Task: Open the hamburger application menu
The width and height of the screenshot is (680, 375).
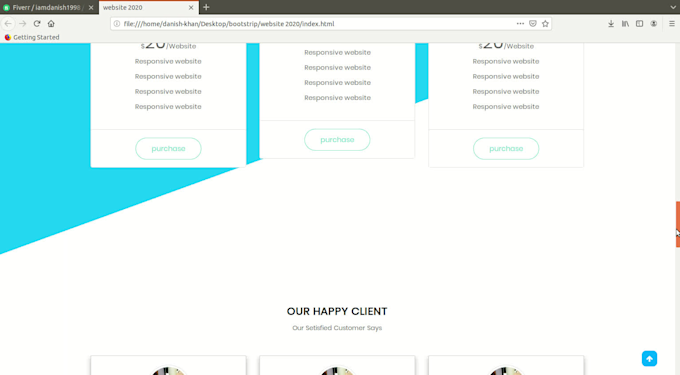Action: coord(671,23)
